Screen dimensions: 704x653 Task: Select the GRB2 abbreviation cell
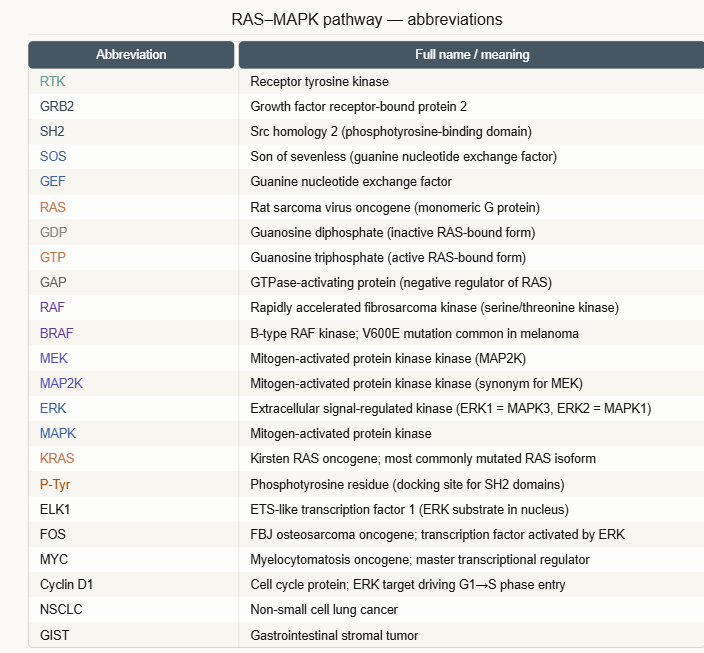coord(57,106)
